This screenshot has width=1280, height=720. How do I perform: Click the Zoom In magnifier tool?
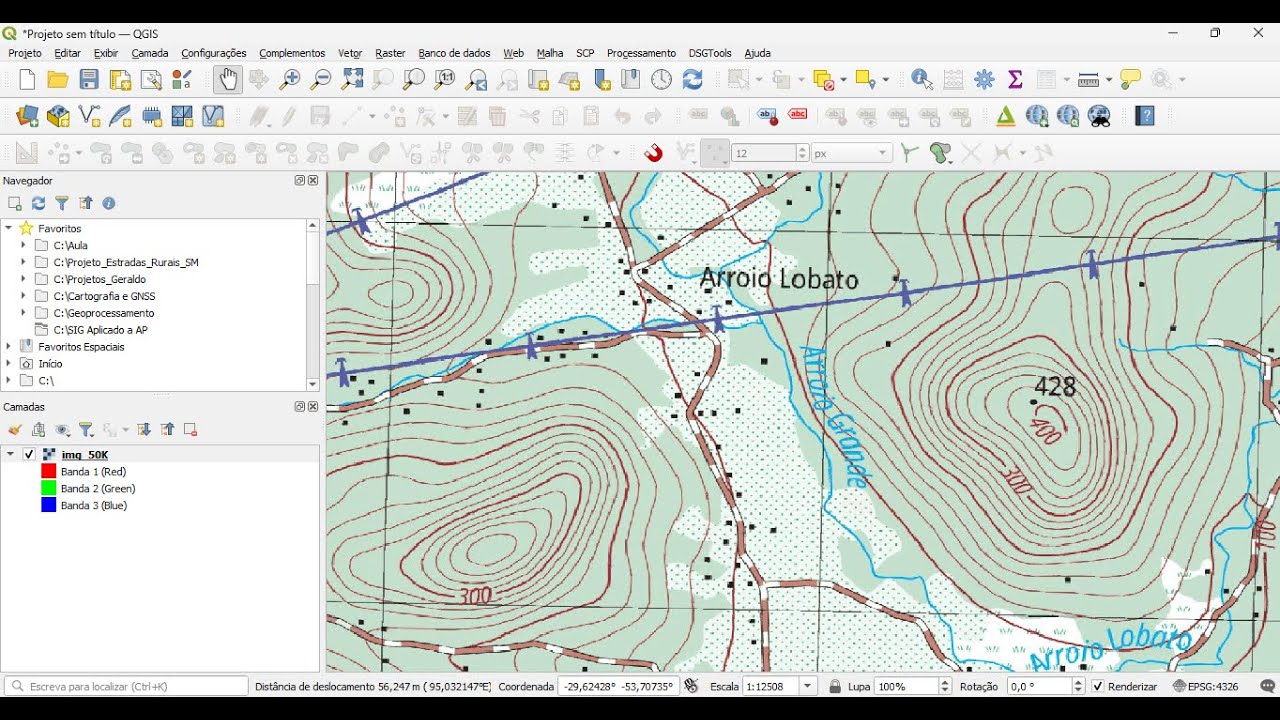290,80
